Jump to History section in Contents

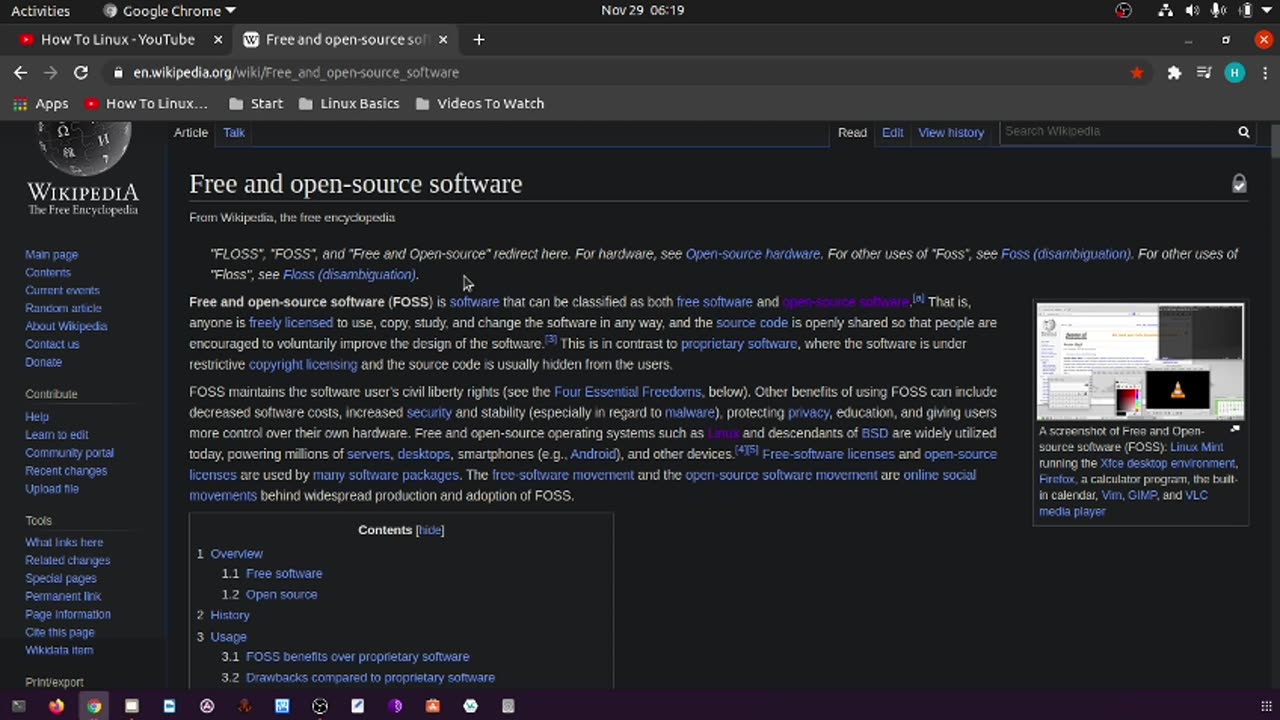click(x=230, y=615)
